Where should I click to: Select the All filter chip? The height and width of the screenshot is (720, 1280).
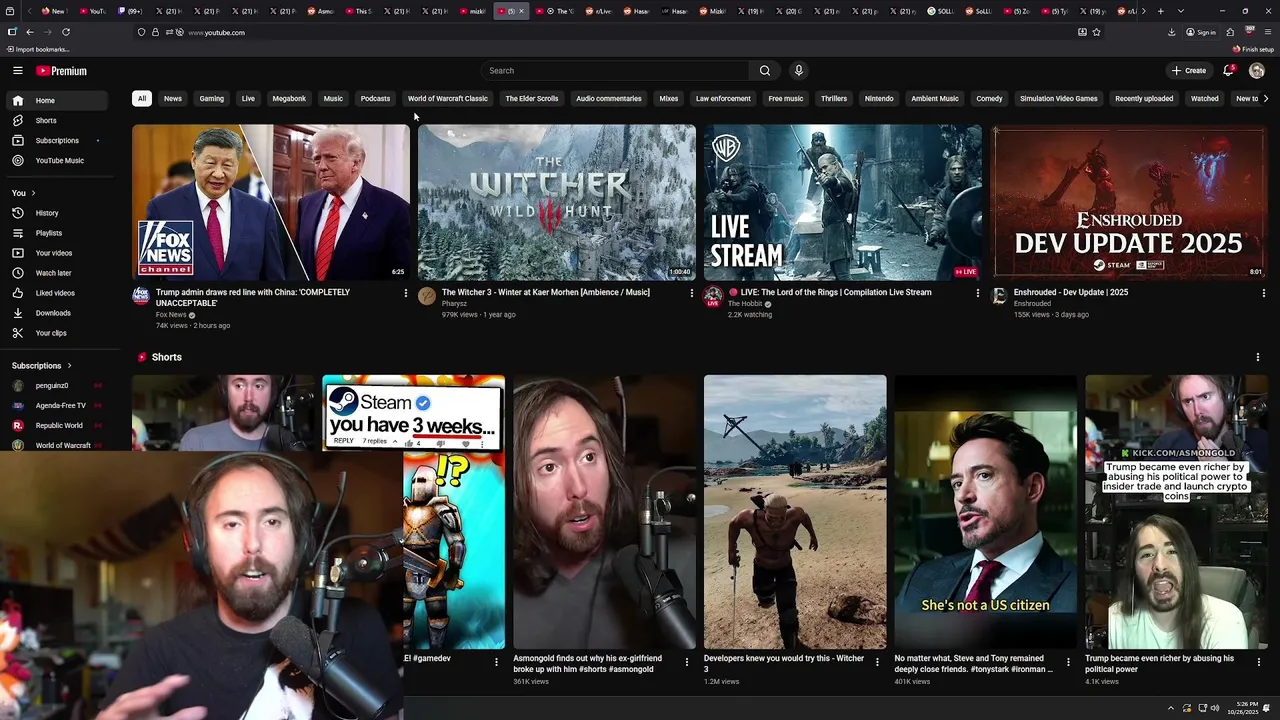point(142,99)
